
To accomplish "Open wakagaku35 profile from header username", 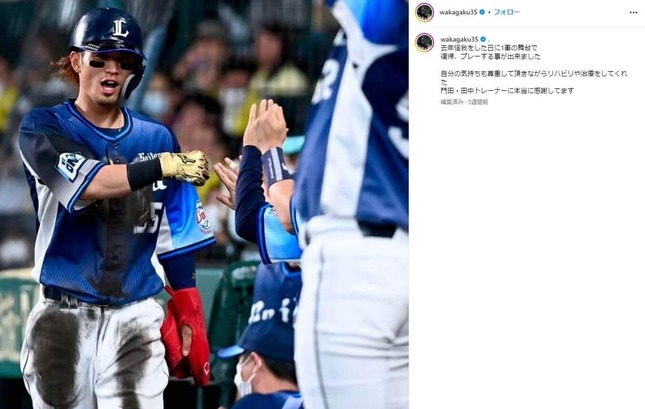I will pos(458,12).
